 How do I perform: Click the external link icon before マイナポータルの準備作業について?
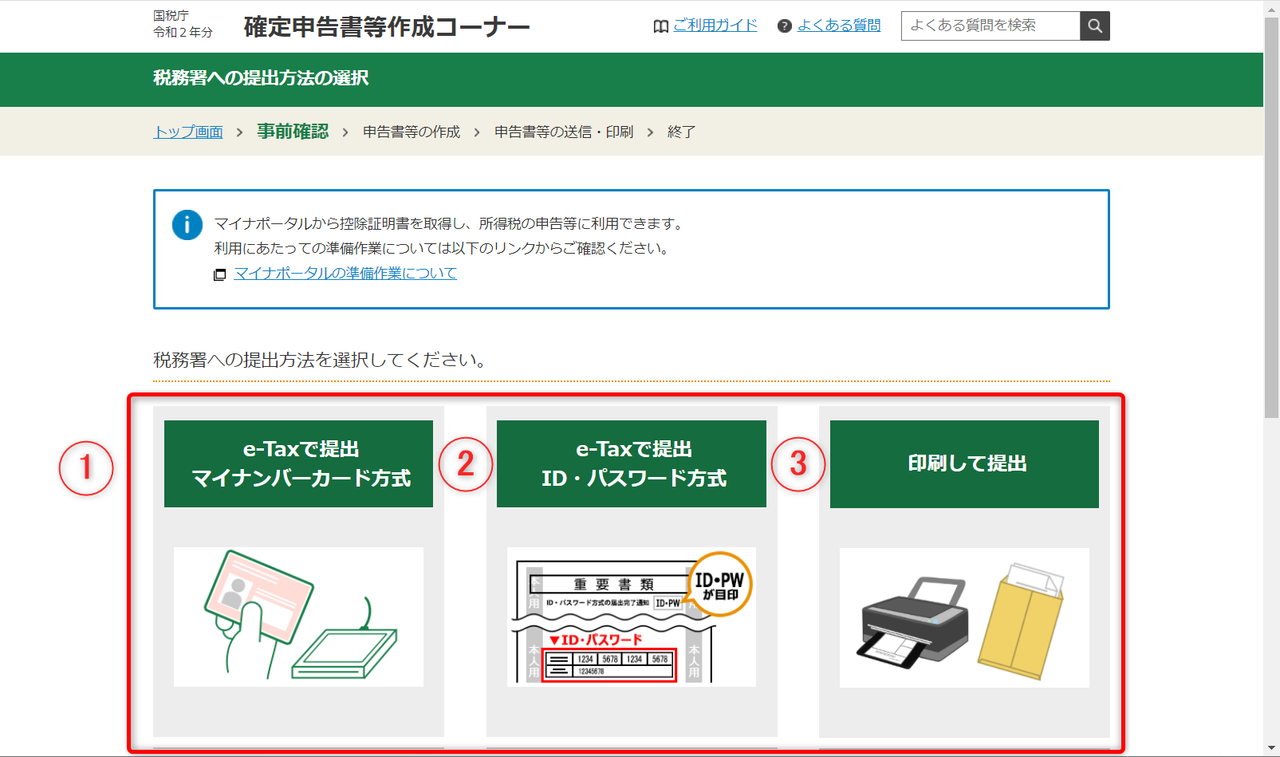[x=220, y=274]
